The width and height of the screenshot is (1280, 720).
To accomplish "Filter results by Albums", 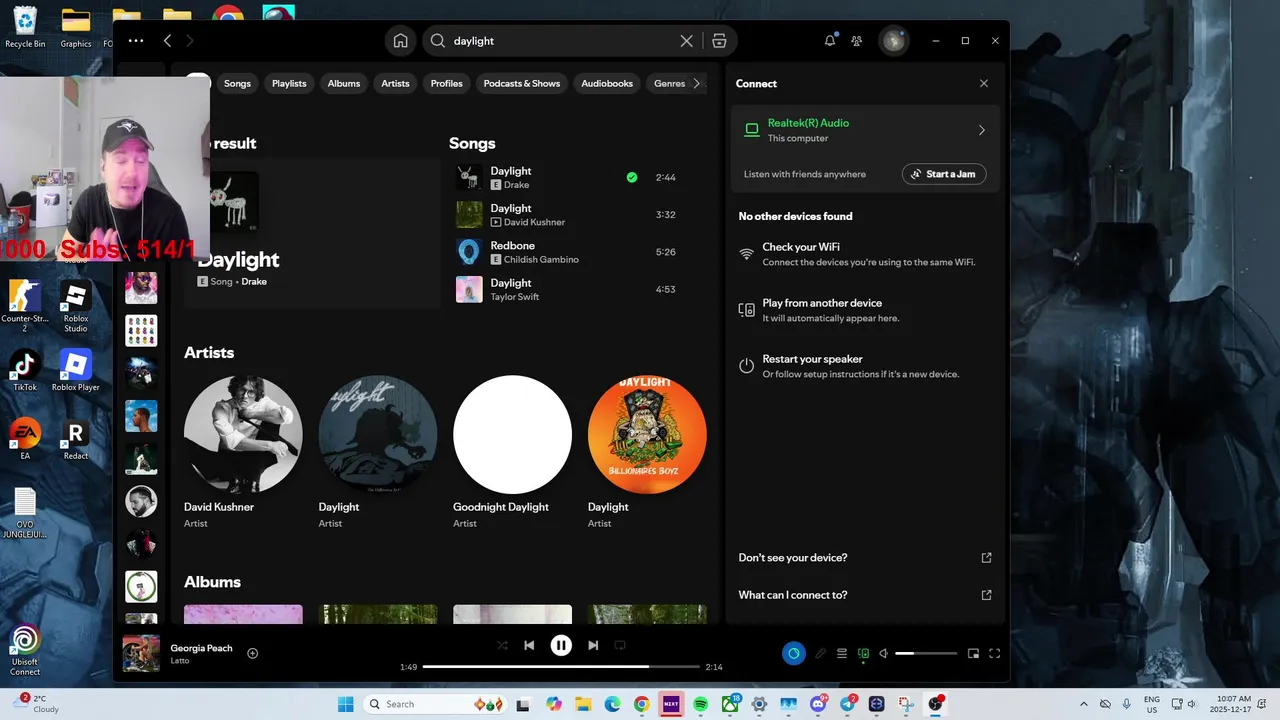I will pos(344,84).
